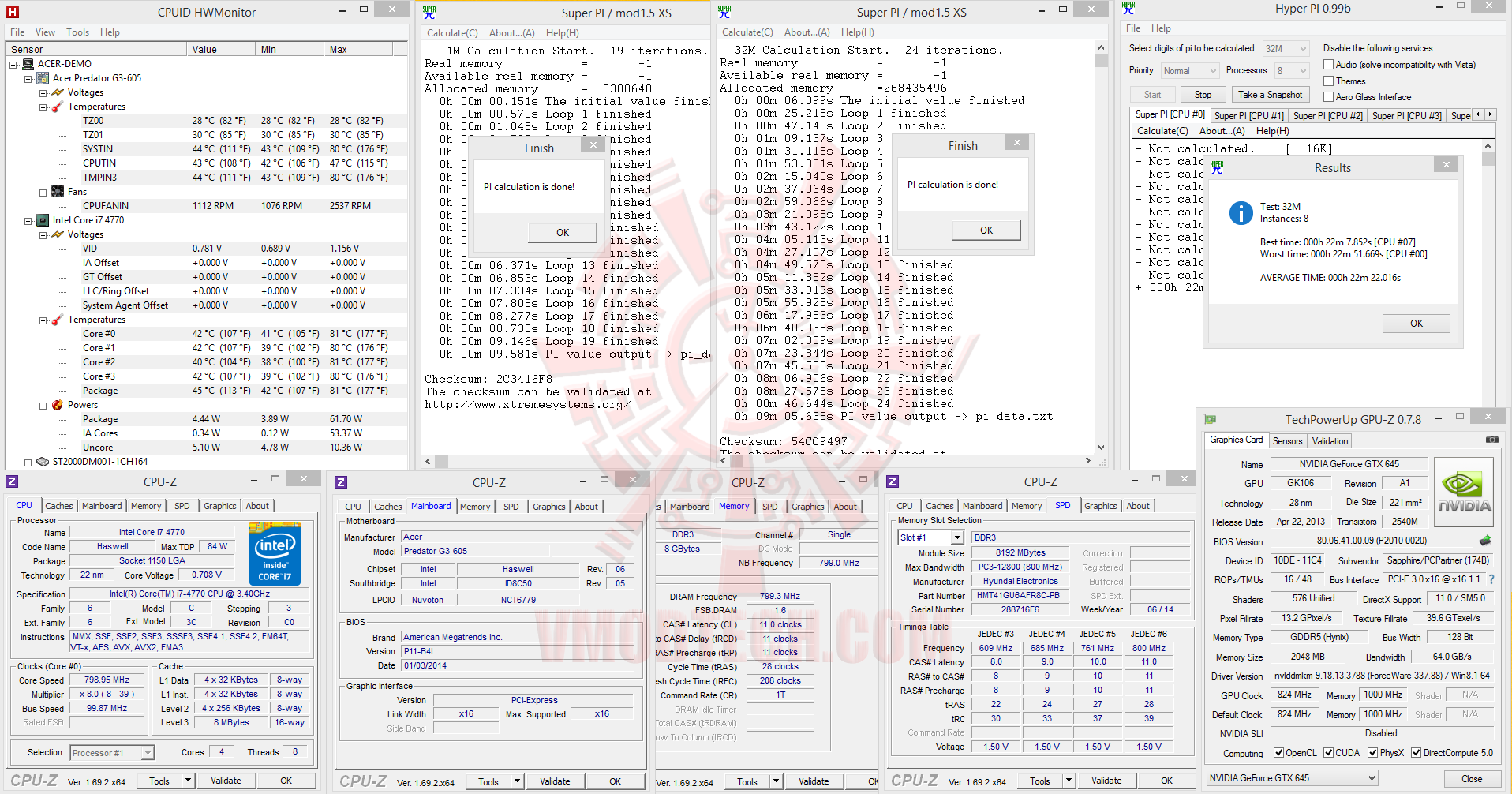Click the title bar icon of CPU-Z Mainboard window
The image size is (1512, 794).
coord(341,482)
